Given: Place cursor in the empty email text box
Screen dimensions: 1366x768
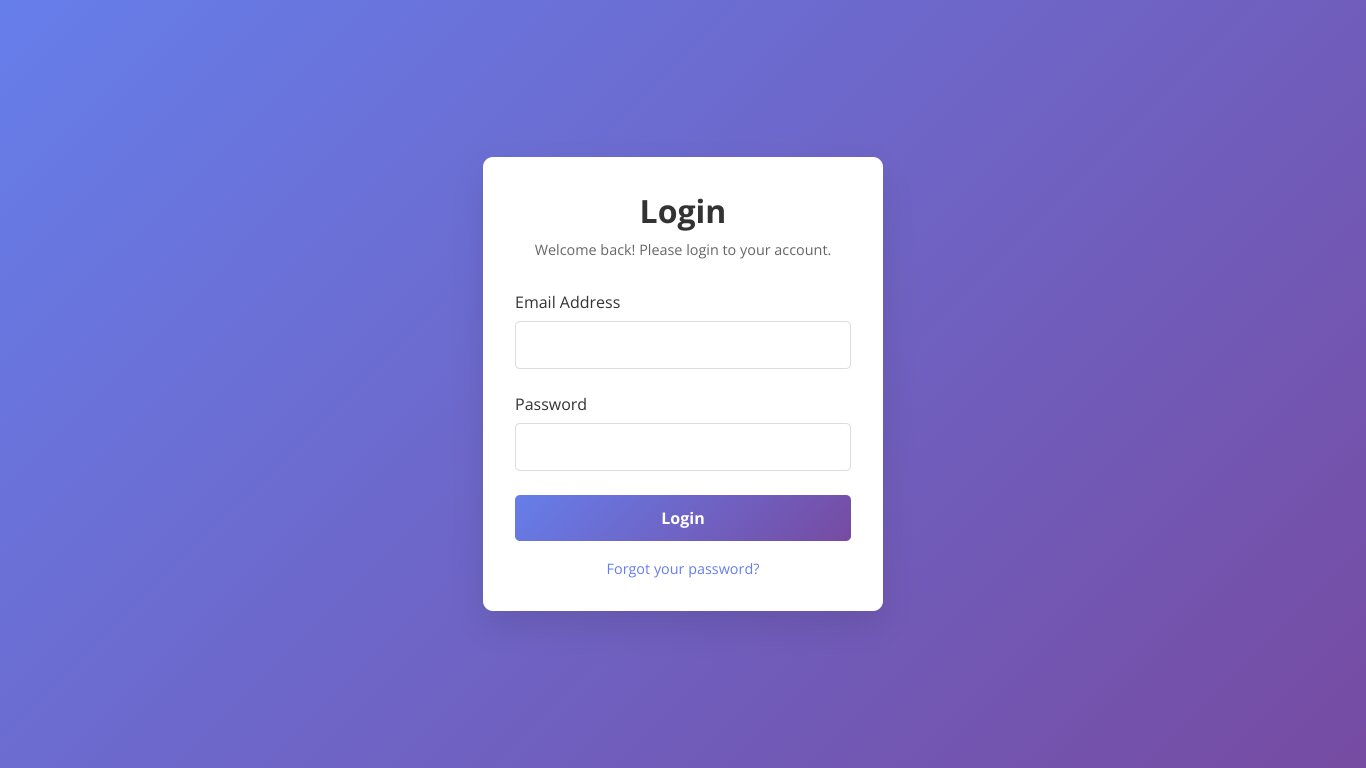Looking at the screenshot, I should [x=683, y=345].
